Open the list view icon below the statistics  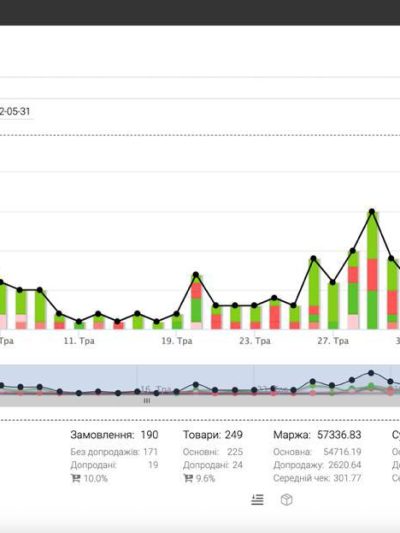tap(257, 499)
